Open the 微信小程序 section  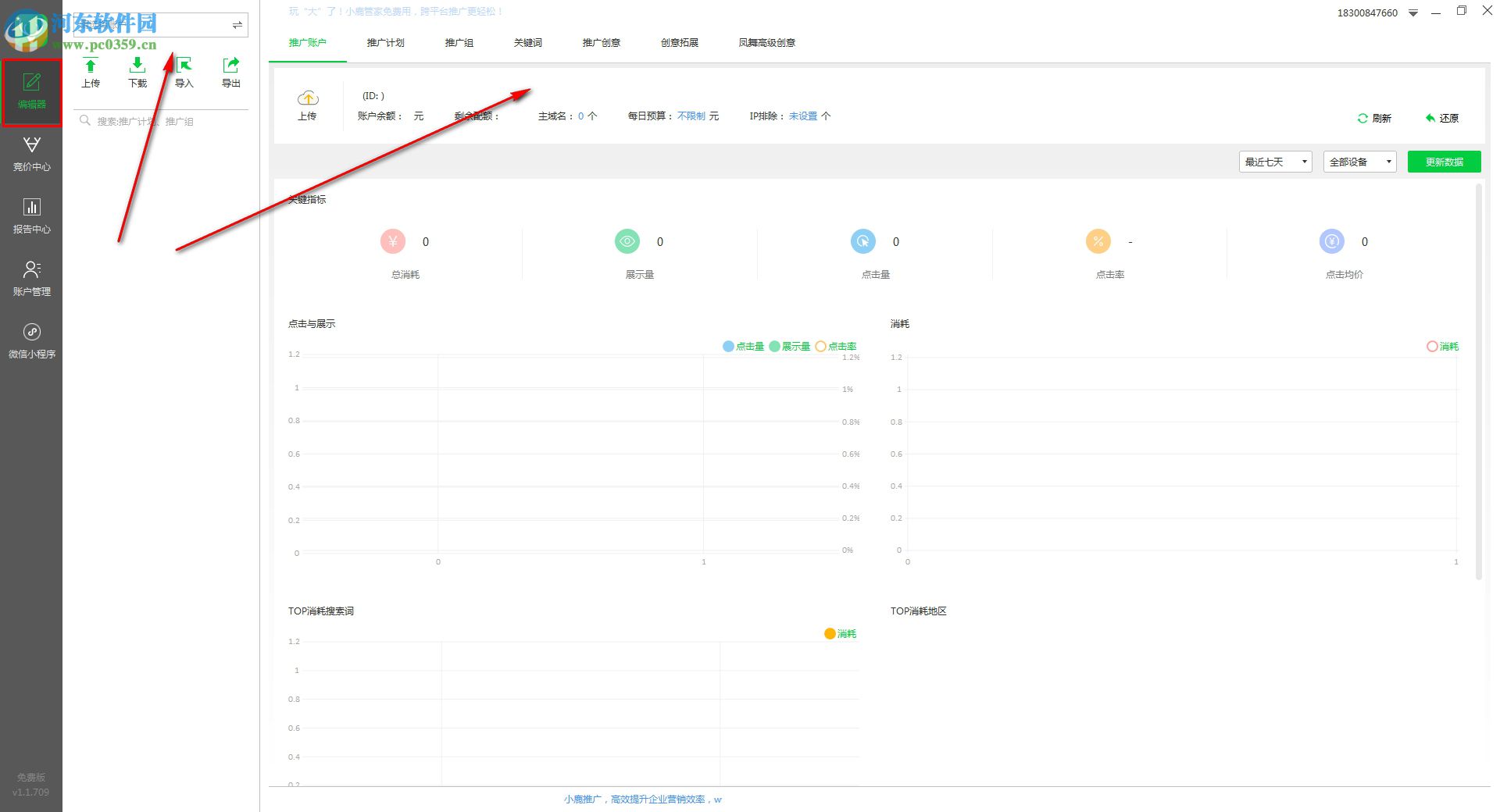pyautogui.click(x=31, y=341)
